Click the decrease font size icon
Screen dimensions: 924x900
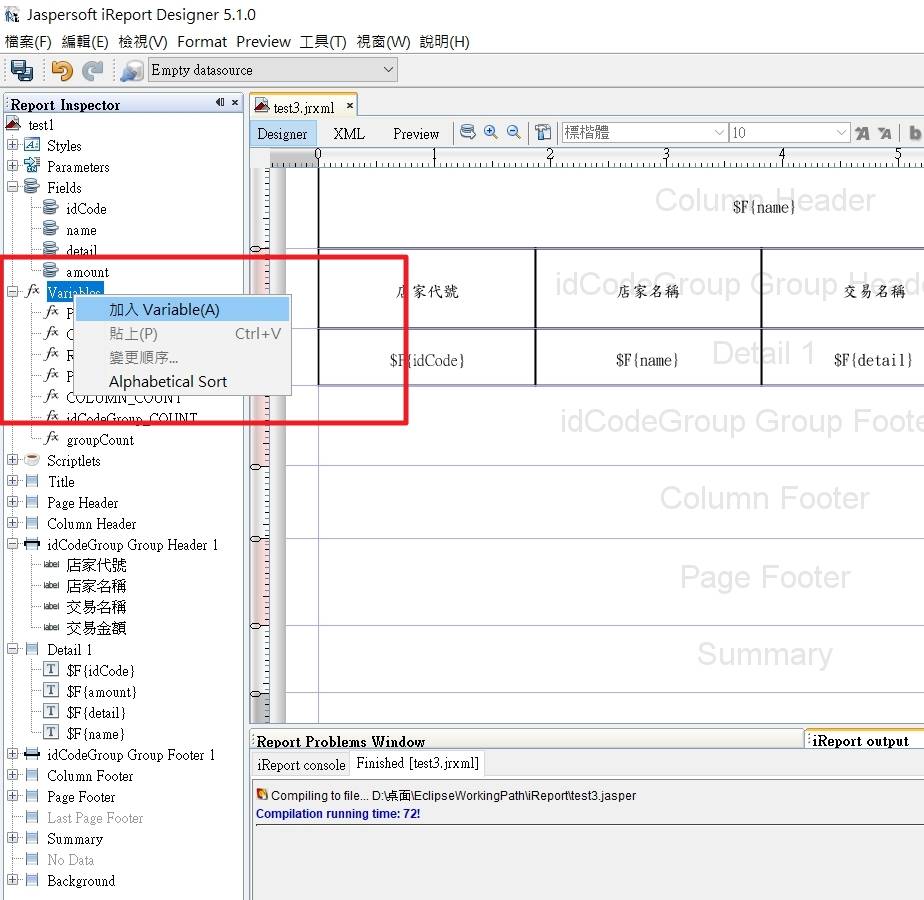click(x=885, y=133)
